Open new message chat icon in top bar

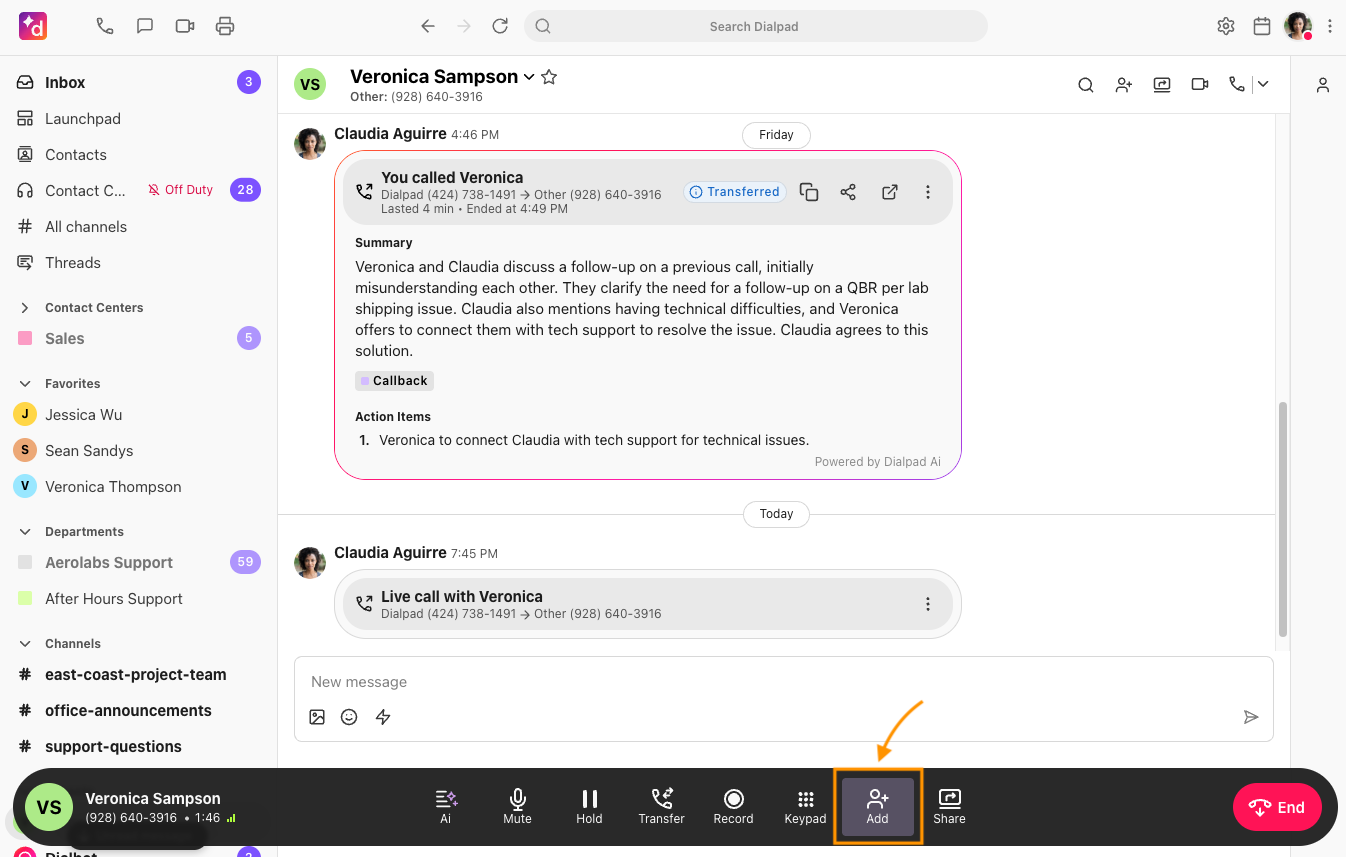tap(145, 26)
